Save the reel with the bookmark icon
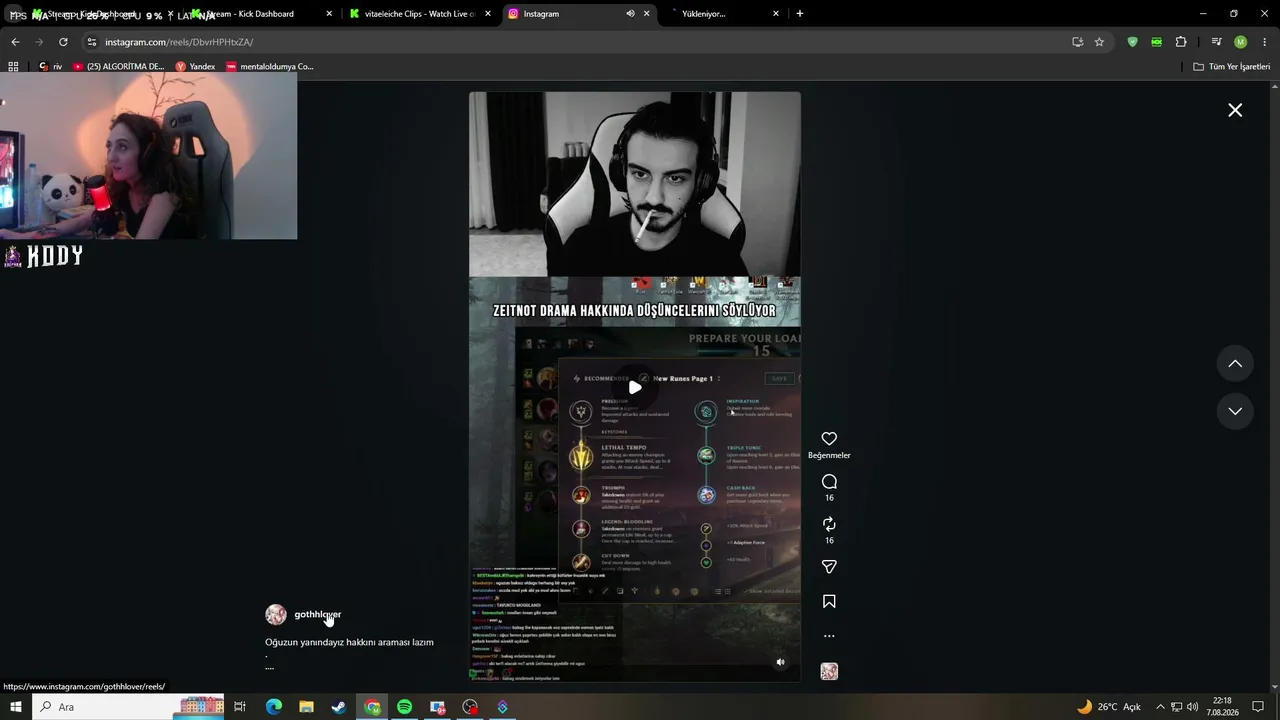 829,602
